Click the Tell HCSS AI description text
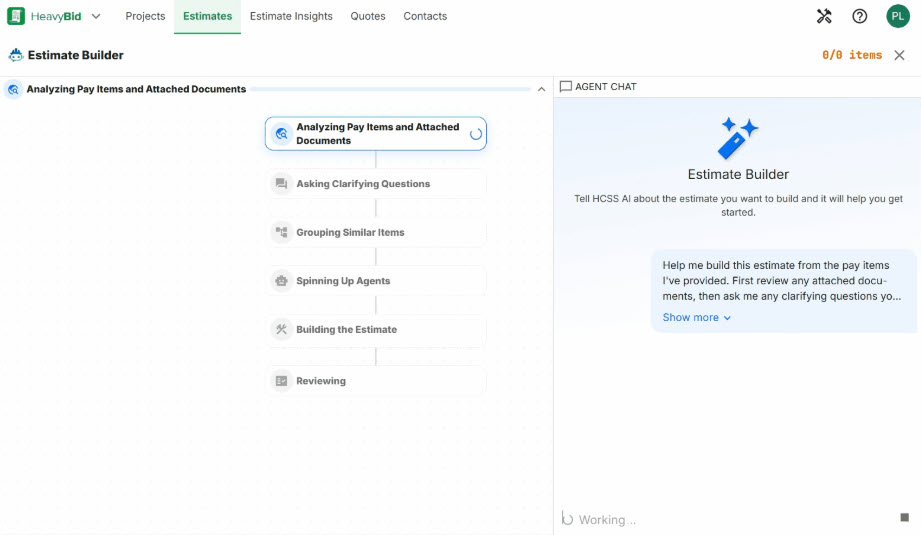Image resolution: width=921 pixels, height=535 pixels. click(738, 206)
